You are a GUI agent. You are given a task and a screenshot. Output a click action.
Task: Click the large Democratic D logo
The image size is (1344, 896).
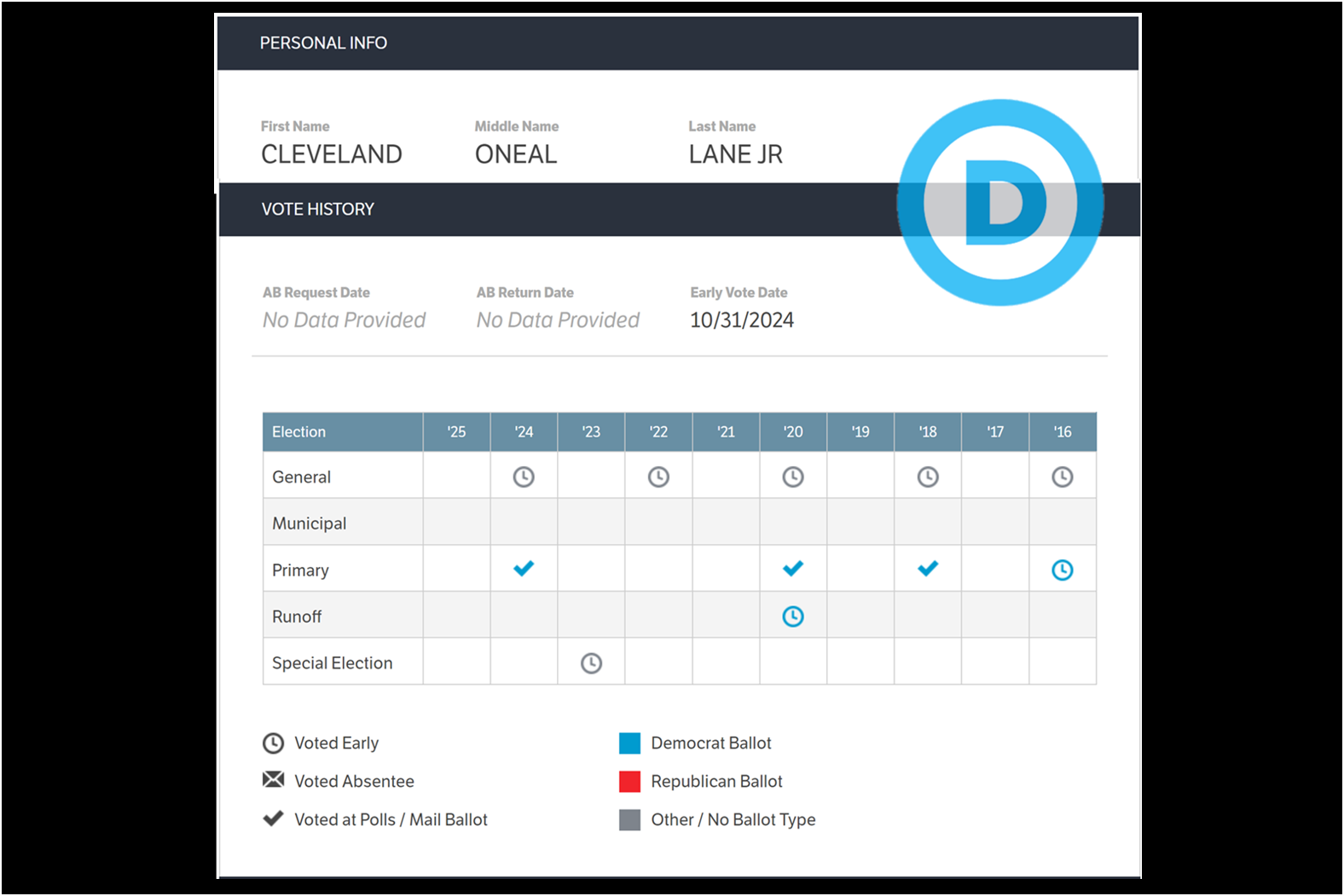tap(1000, 203)
